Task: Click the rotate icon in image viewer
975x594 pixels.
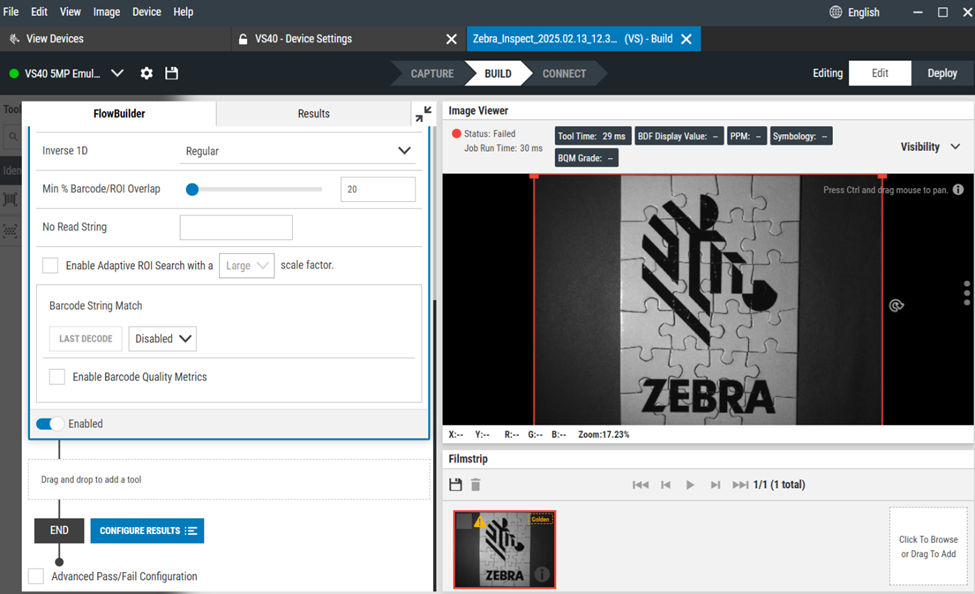Action: click(896, 305)
